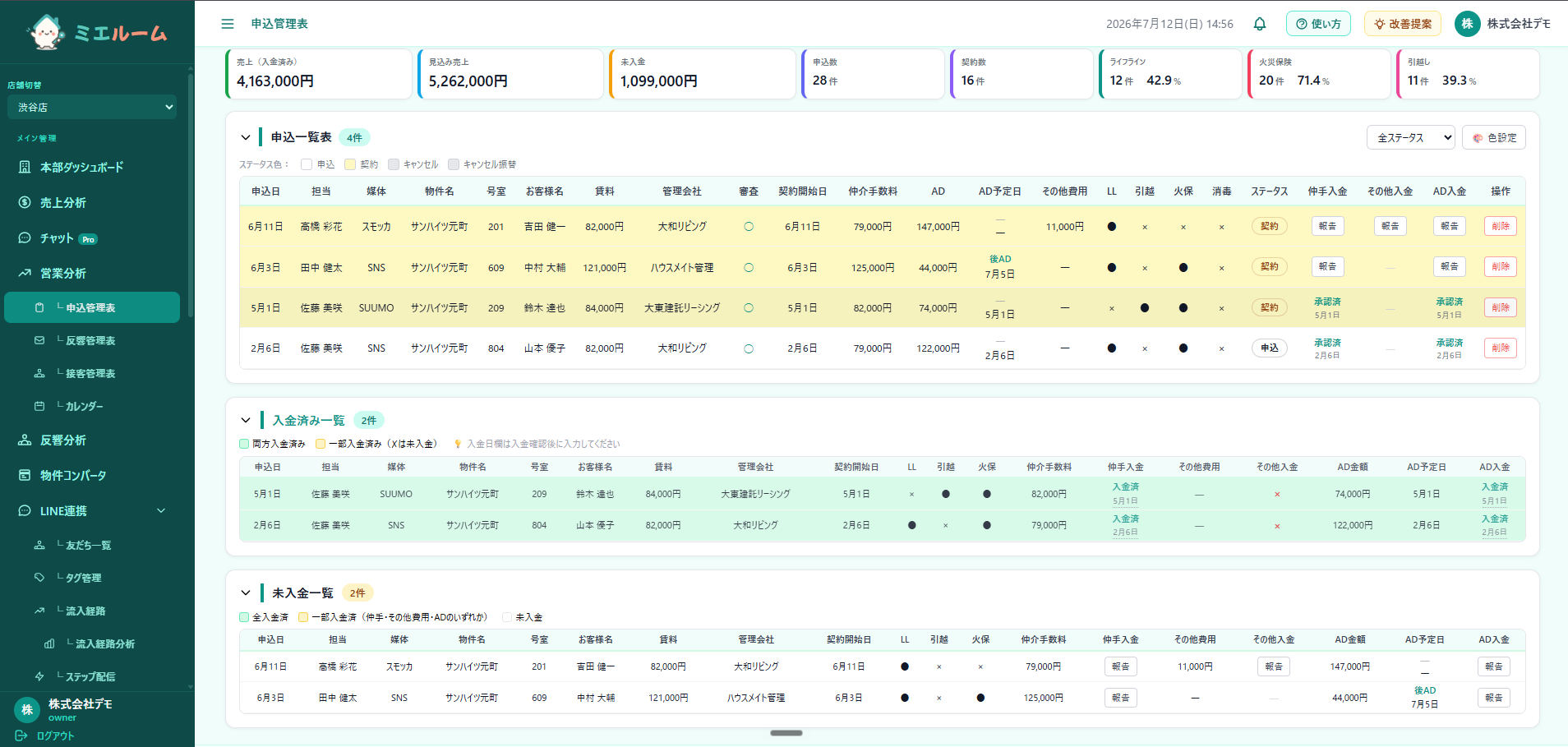Collapse the 申込一覧表 section

[x=246, y=137]
